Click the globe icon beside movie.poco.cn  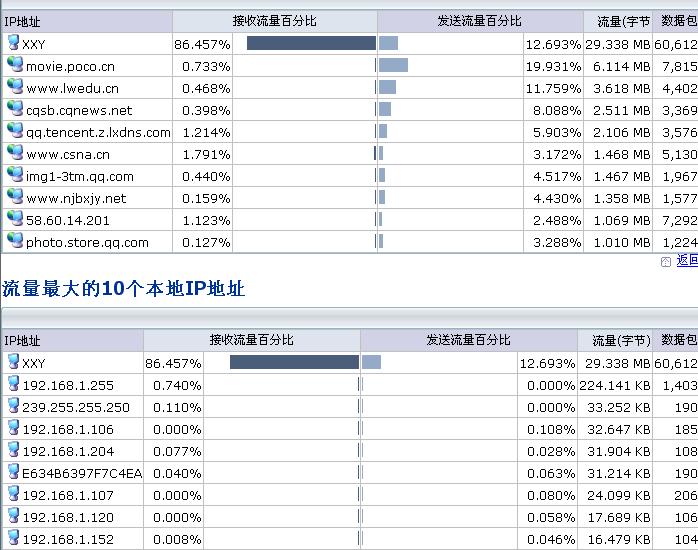pos(15,65)
